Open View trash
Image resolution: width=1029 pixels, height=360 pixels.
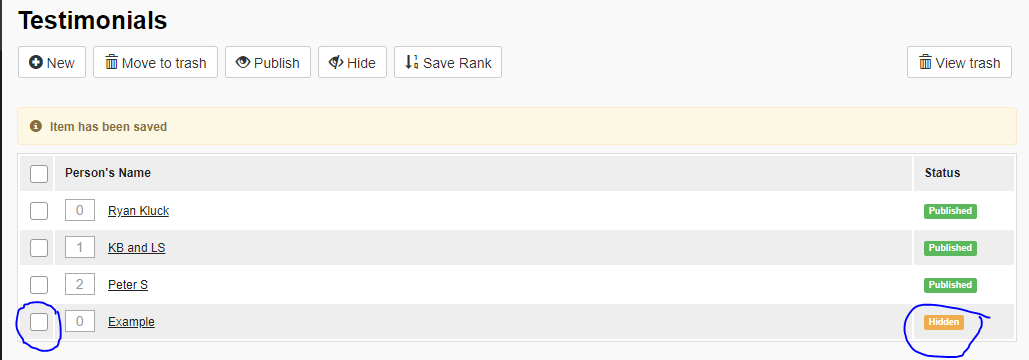[959, 62]
